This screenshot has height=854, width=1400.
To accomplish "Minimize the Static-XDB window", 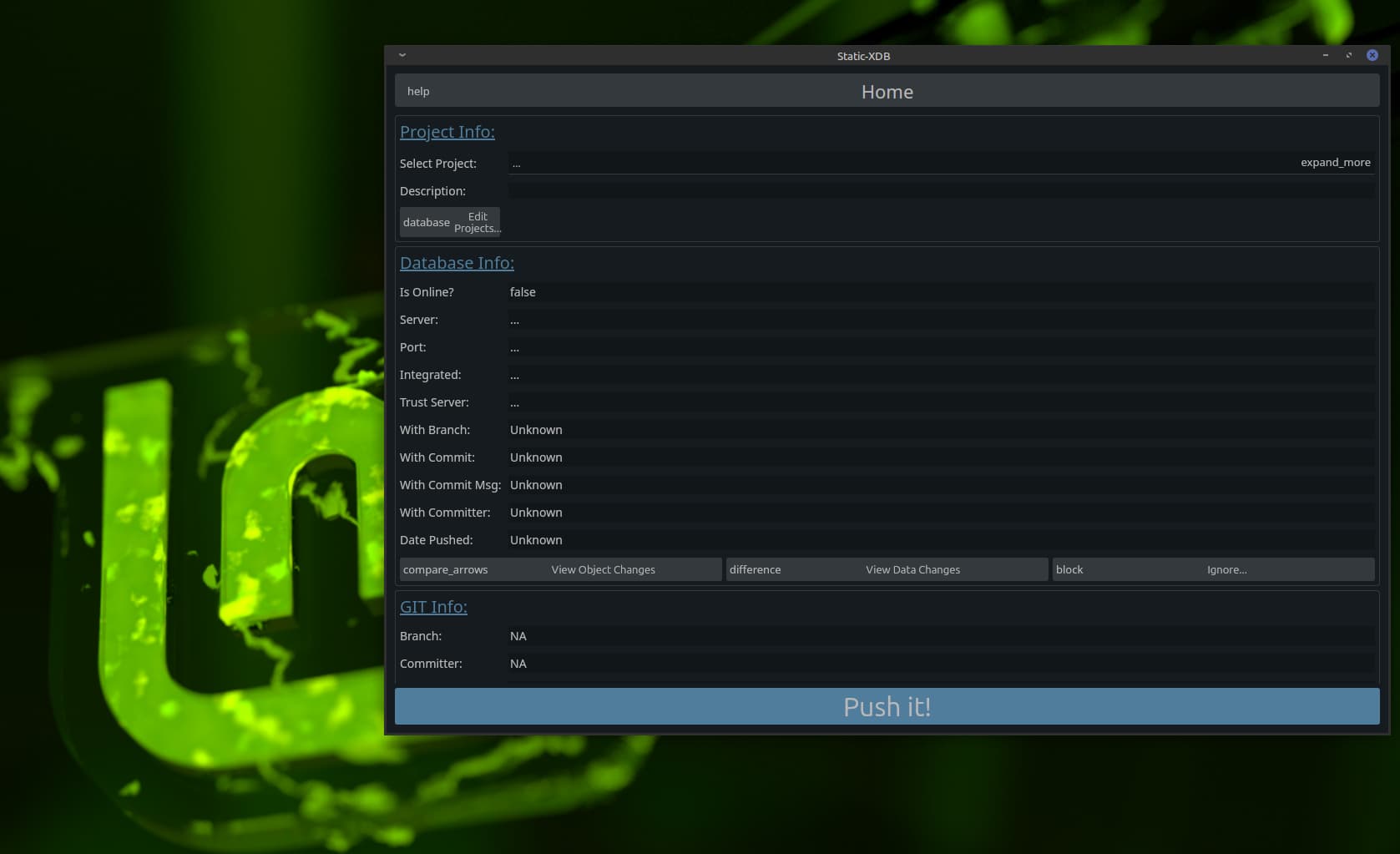I will tap(1325, 55).
